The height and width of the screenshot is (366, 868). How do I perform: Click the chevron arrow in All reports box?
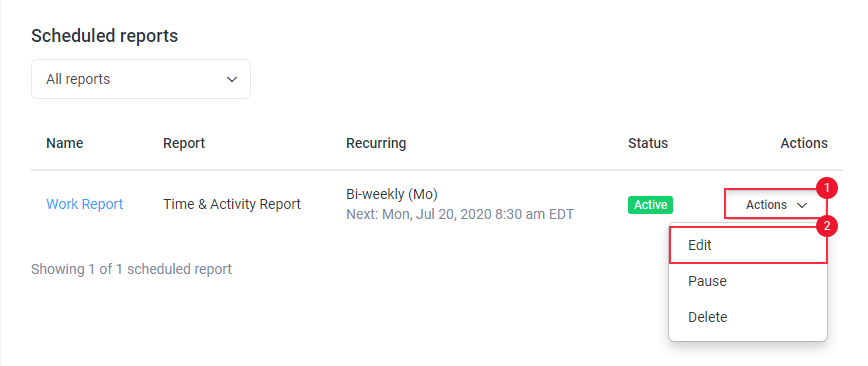(x=232, y=79)
